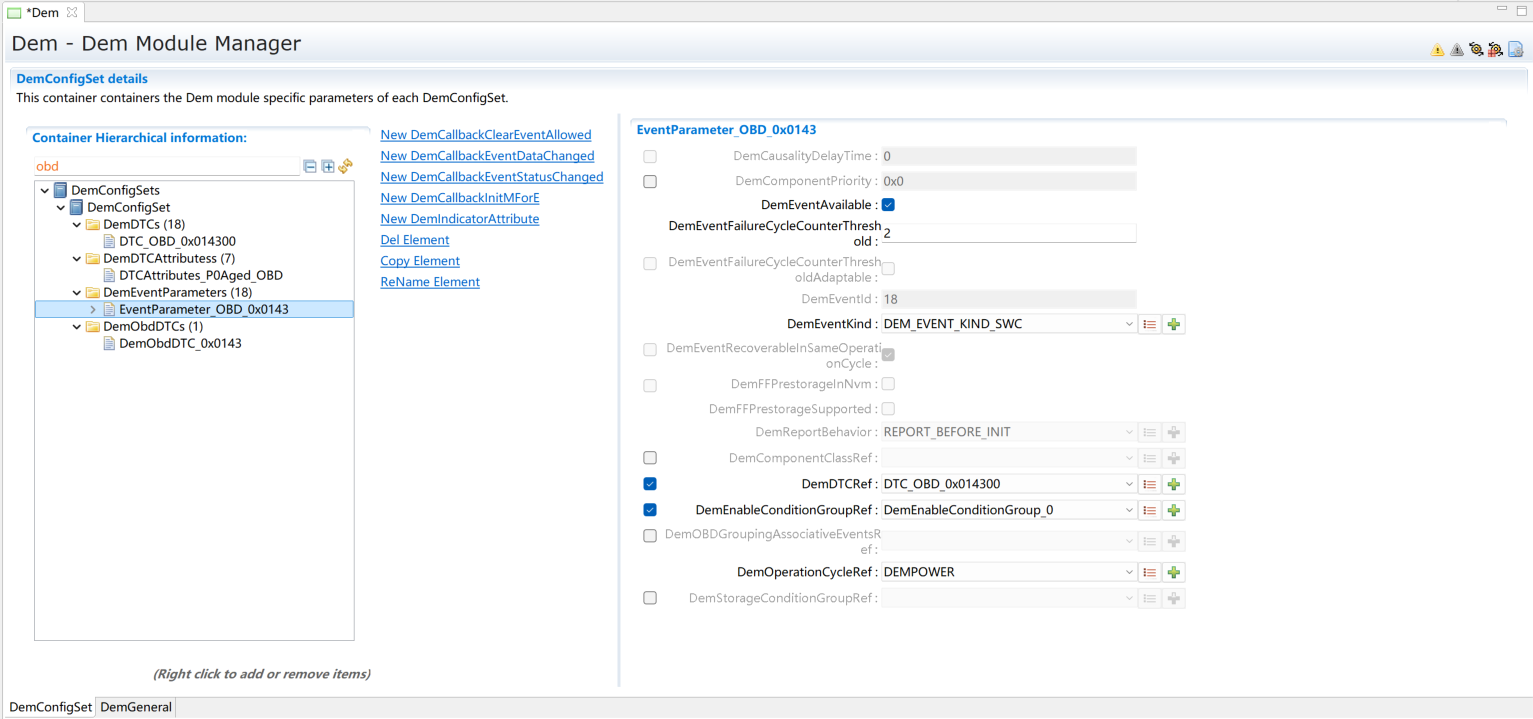
Task: Disable the DemEnableConditionGroupRef checkbox
Action: pos(650,510)
